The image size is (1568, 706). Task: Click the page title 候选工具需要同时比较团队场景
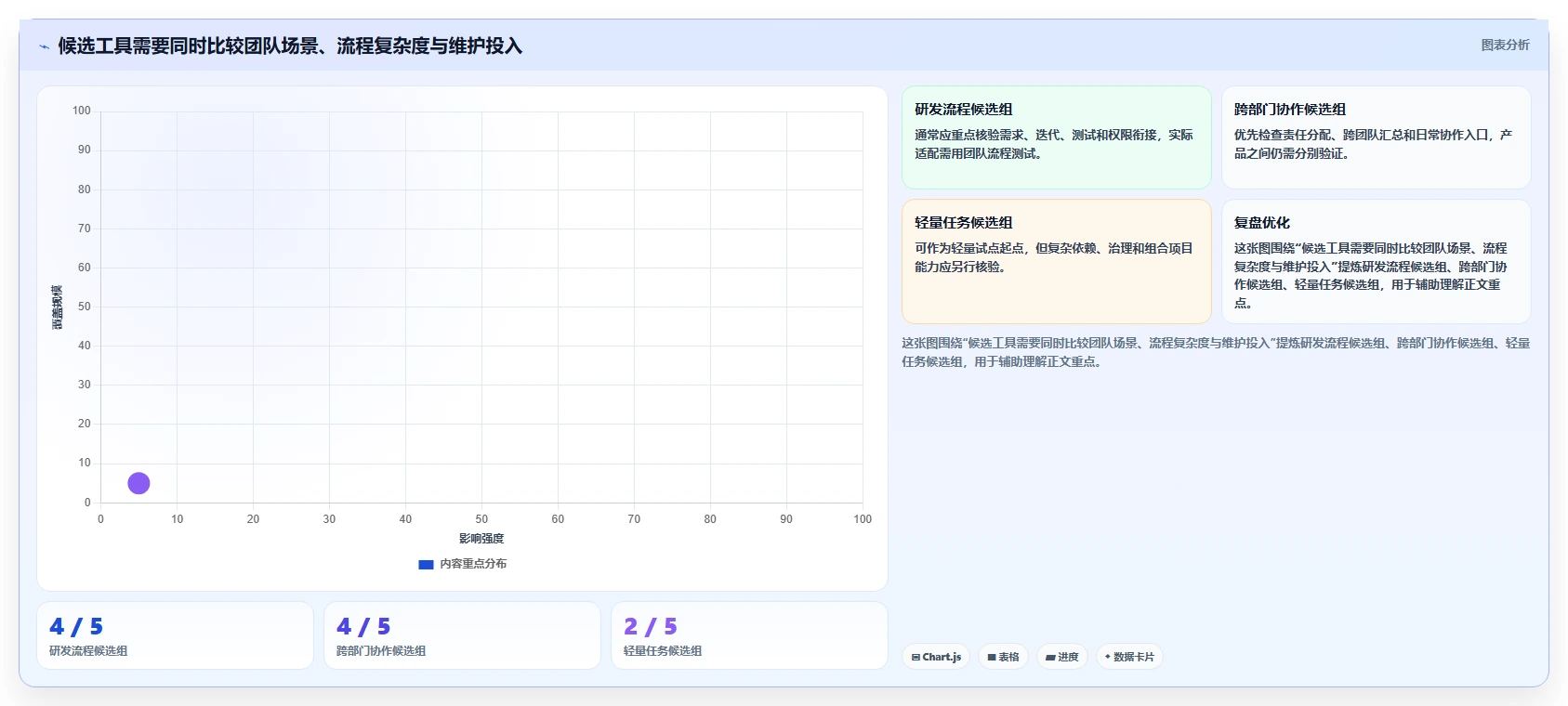pyautogui.click(x=290, y=46)
